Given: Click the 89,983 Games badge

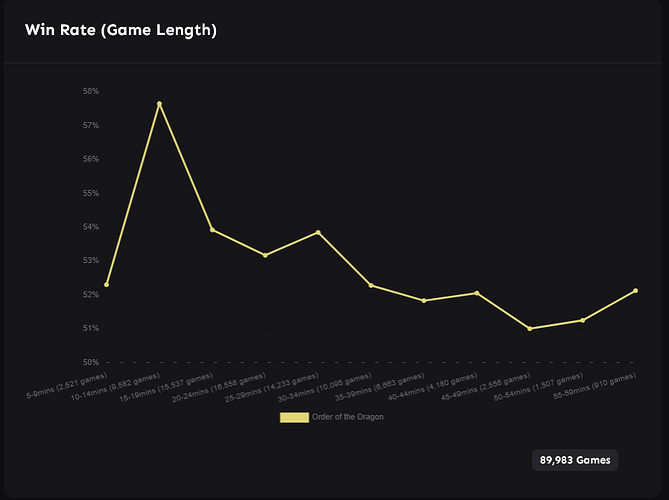Looking at the screenshot, I should (575, 460).
